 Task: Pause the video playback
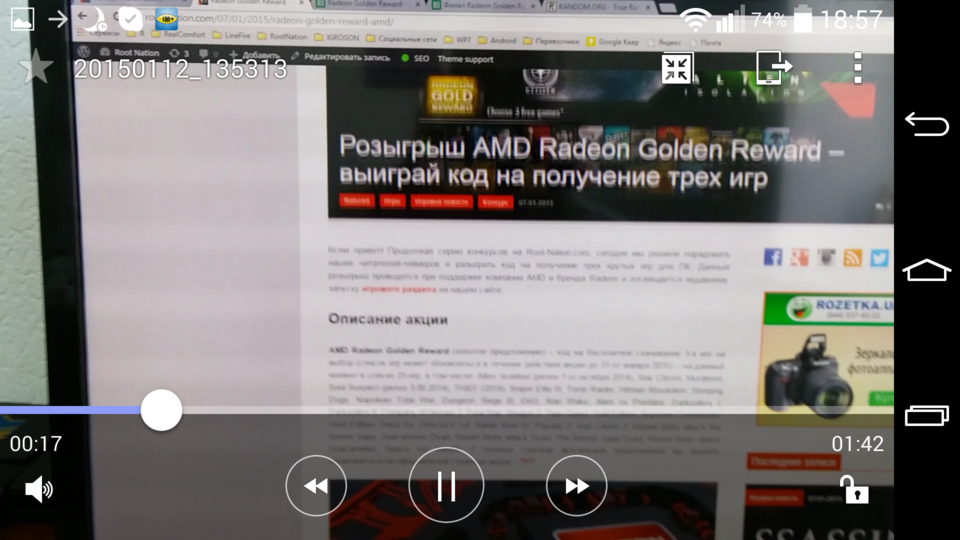pyautogui.click(x=446, y=486)
